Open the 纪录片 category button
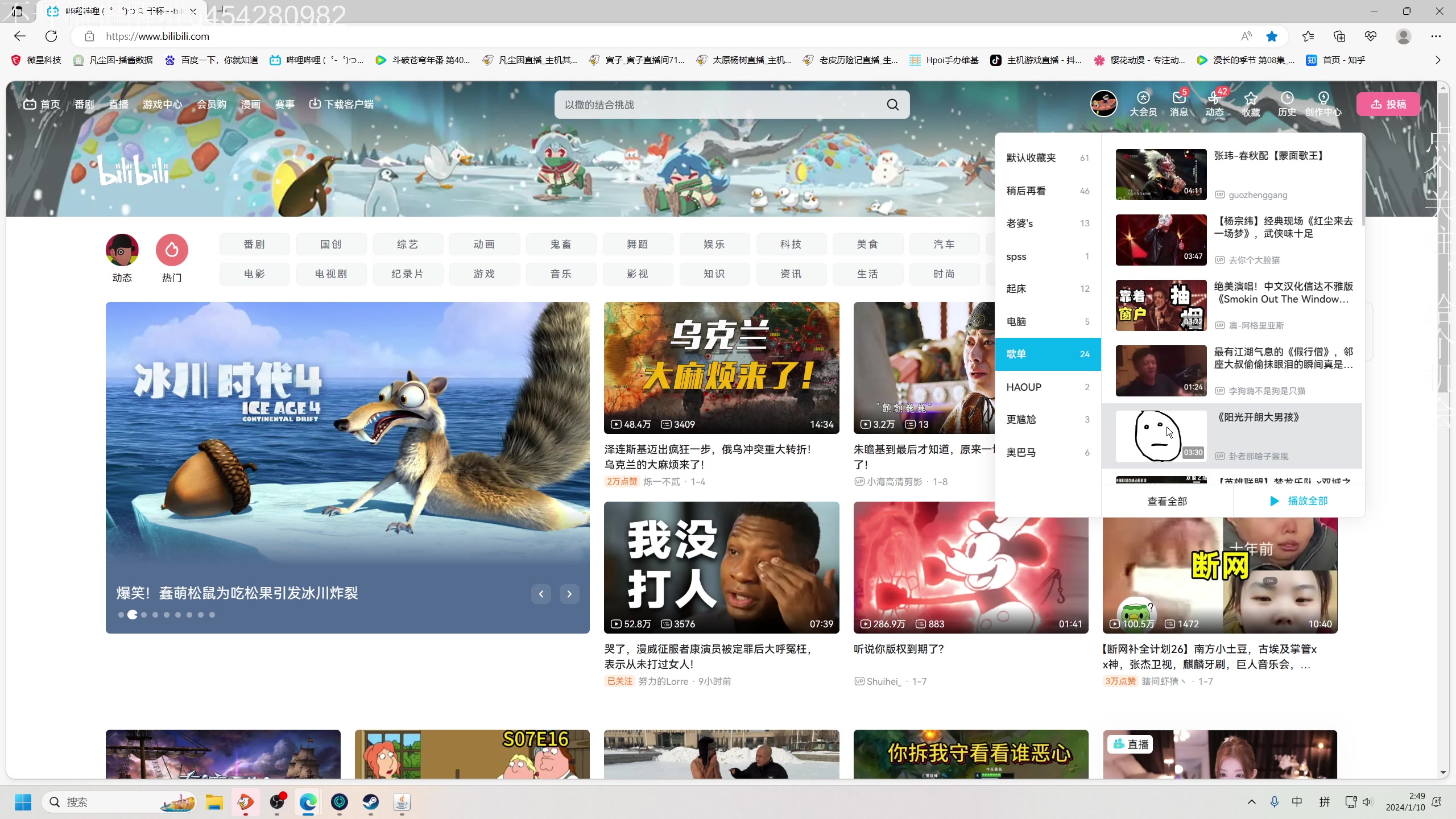The width and height of the screenshot is (1456, 819). pos(408,274)
